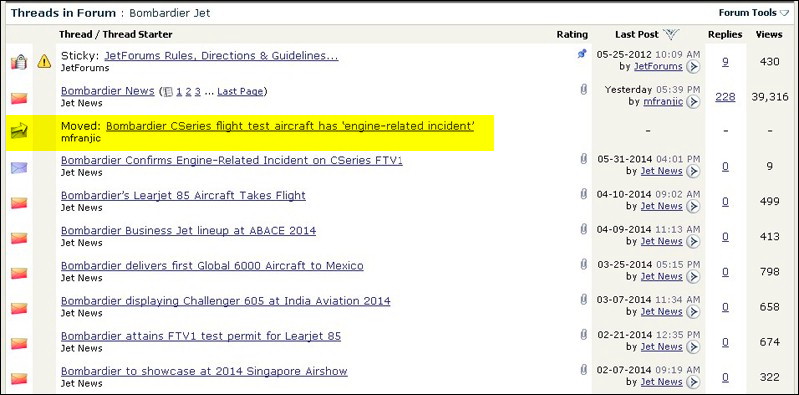Click the locked thread icon beside sticky thread
799x395 pixels.
pyautogui.click(x=19, y=62)
